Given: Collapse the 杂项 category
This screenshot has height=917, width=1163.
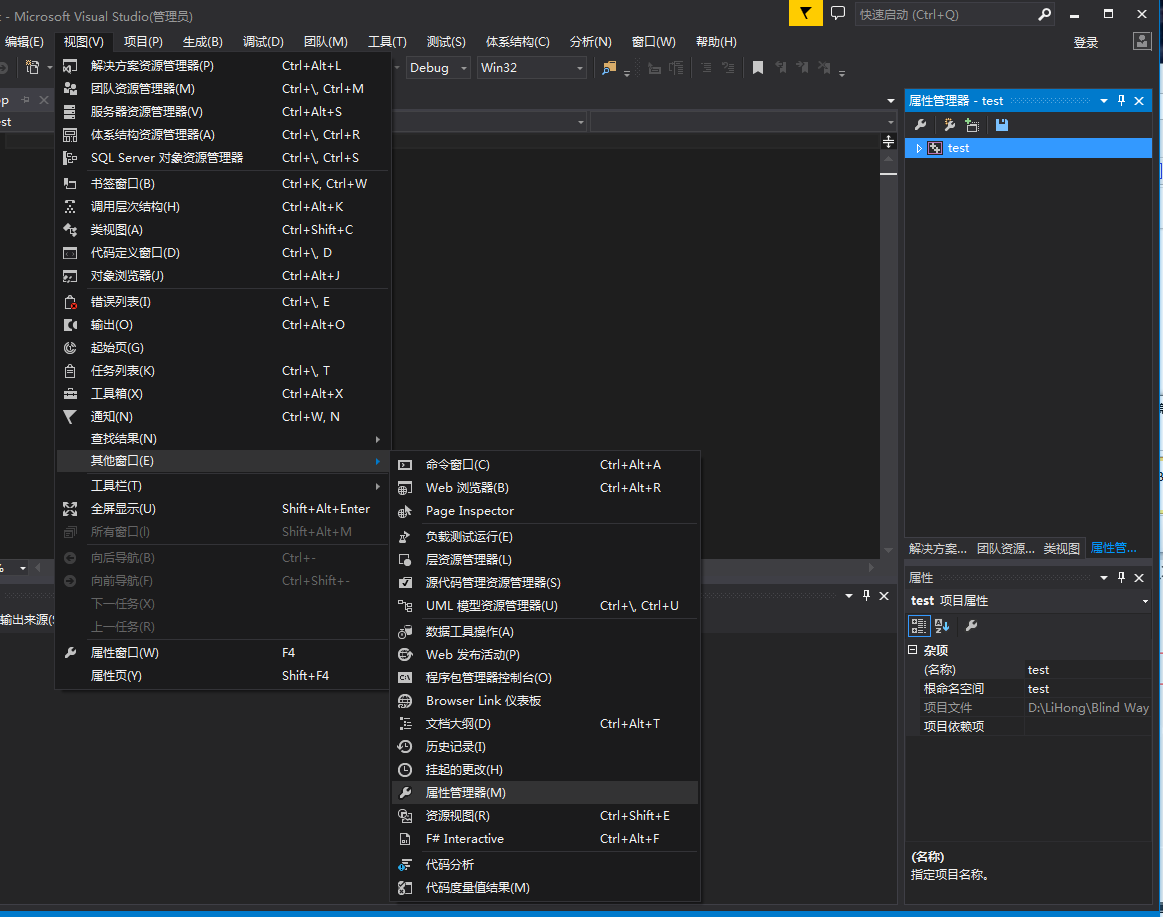Looking at the screenshot, I should point(912,650).
